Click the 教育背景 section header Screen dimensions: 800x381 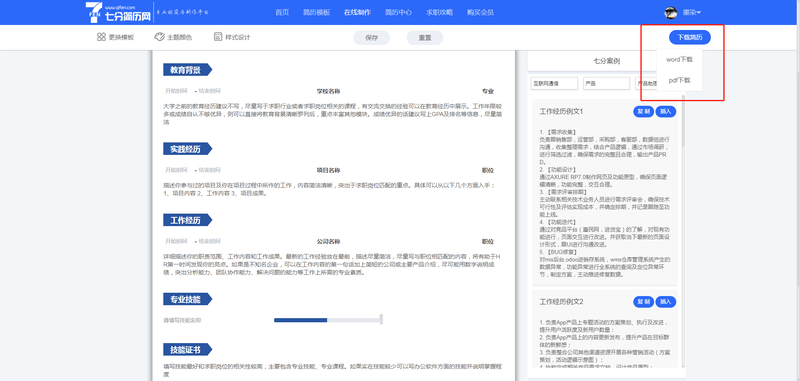point(187,70)
